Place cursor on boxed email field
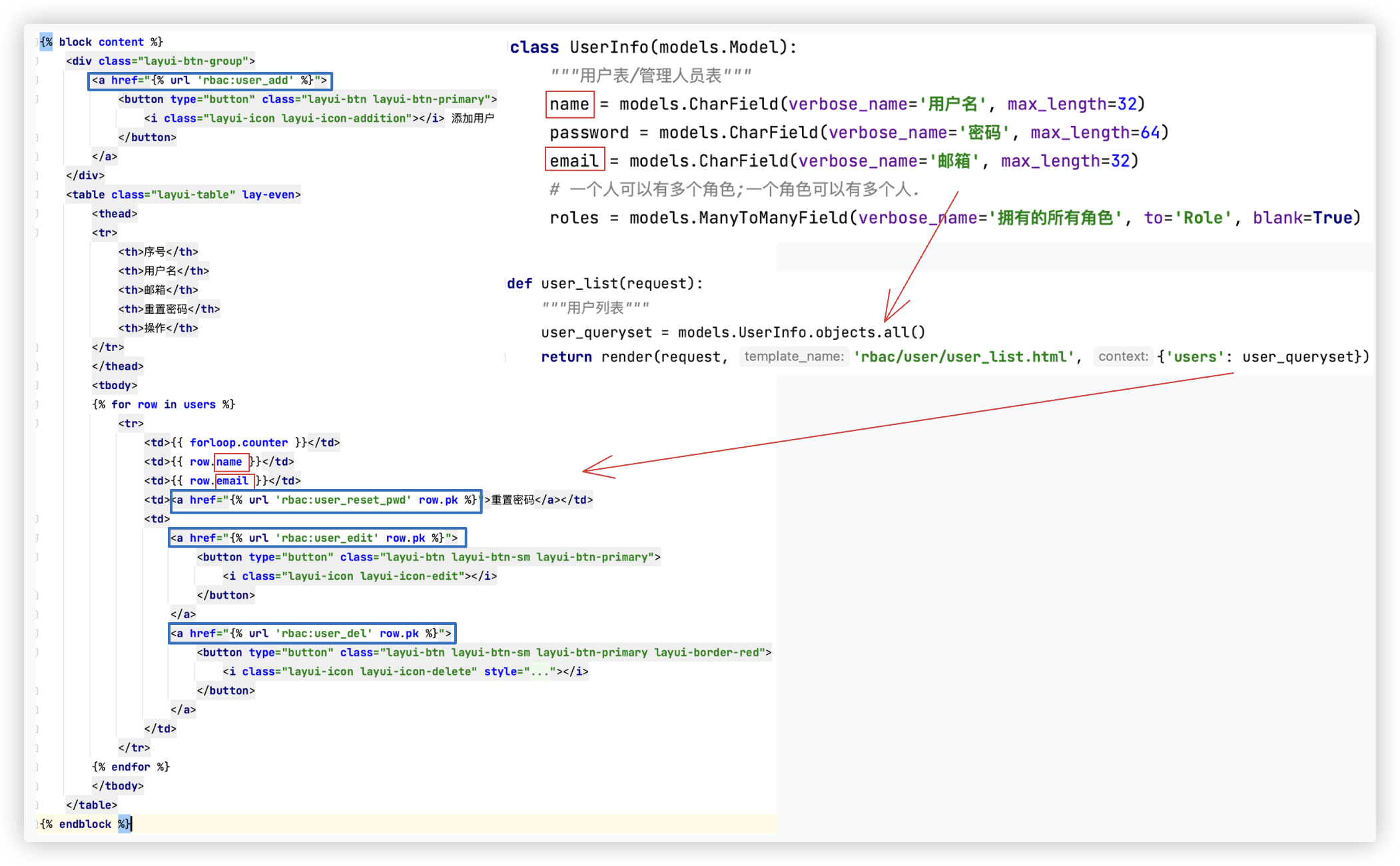The image size is (1400, 866). click(574, 161)
